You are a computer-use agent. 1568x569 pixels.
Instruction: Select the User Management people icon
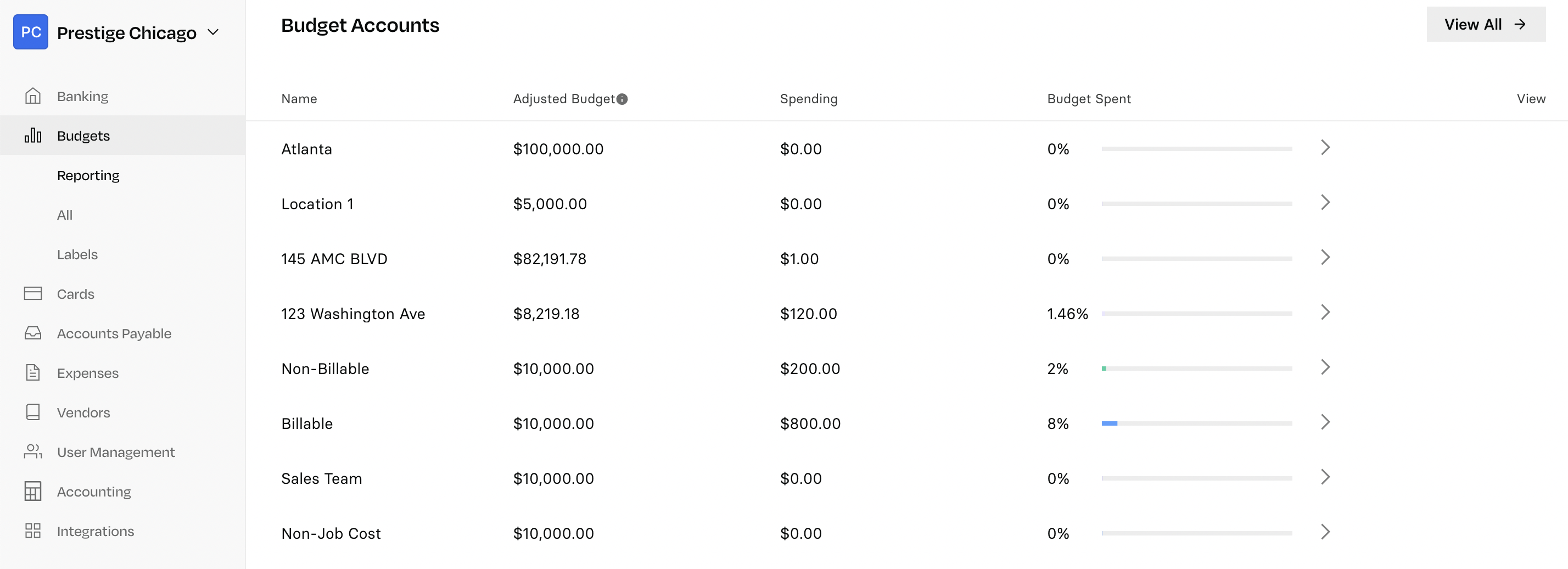33,452
